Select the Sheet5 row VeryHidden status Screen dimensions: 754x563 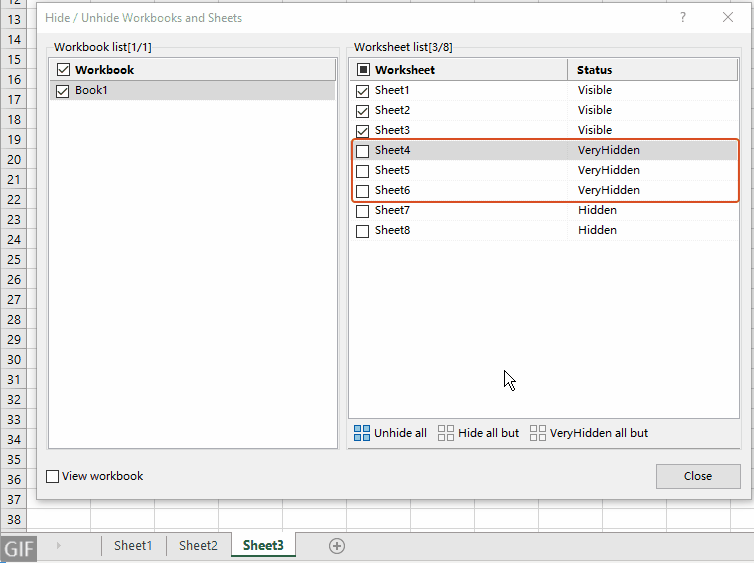(608, 170)
